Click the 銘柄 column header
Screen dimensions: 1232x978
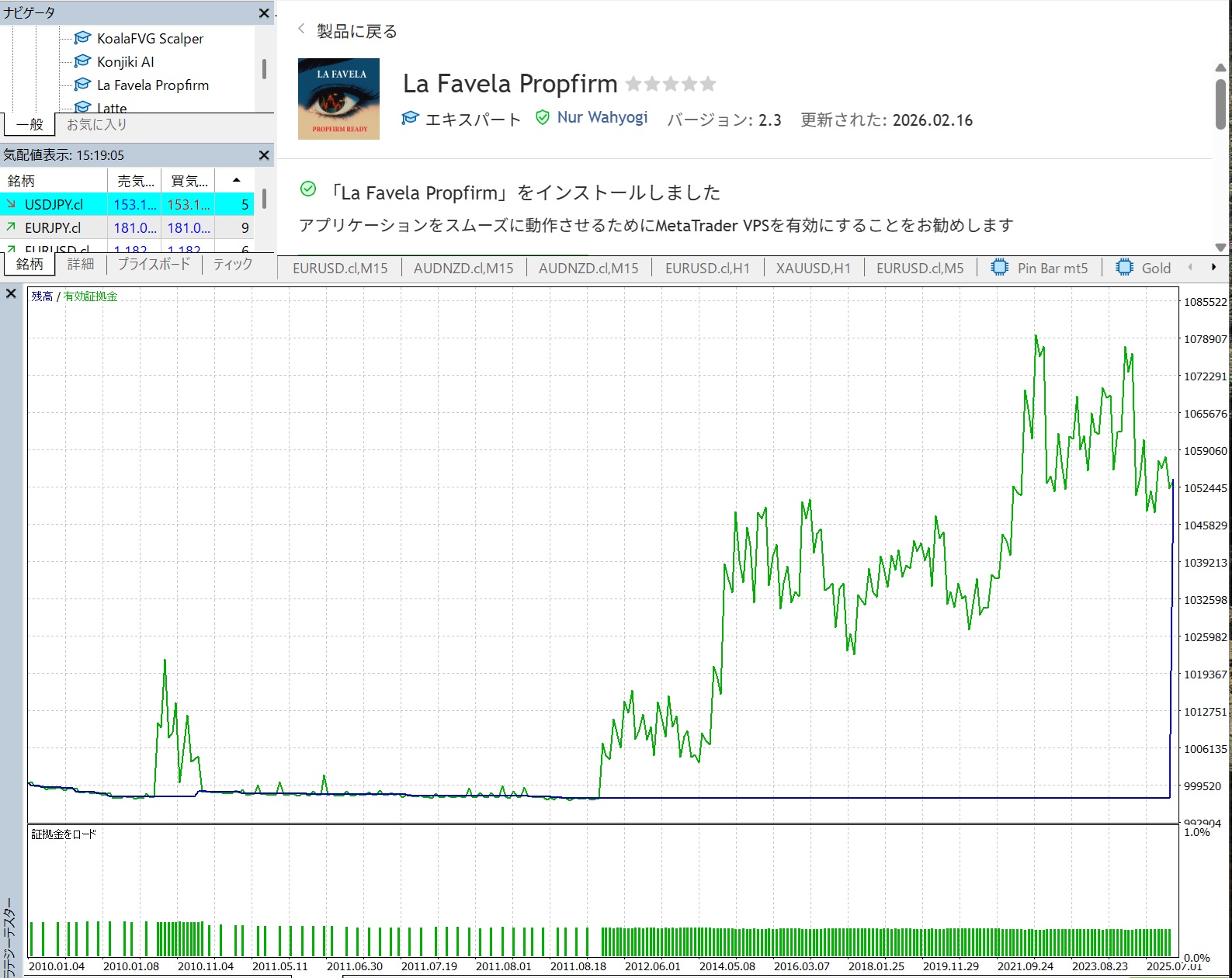click(54, 181)
